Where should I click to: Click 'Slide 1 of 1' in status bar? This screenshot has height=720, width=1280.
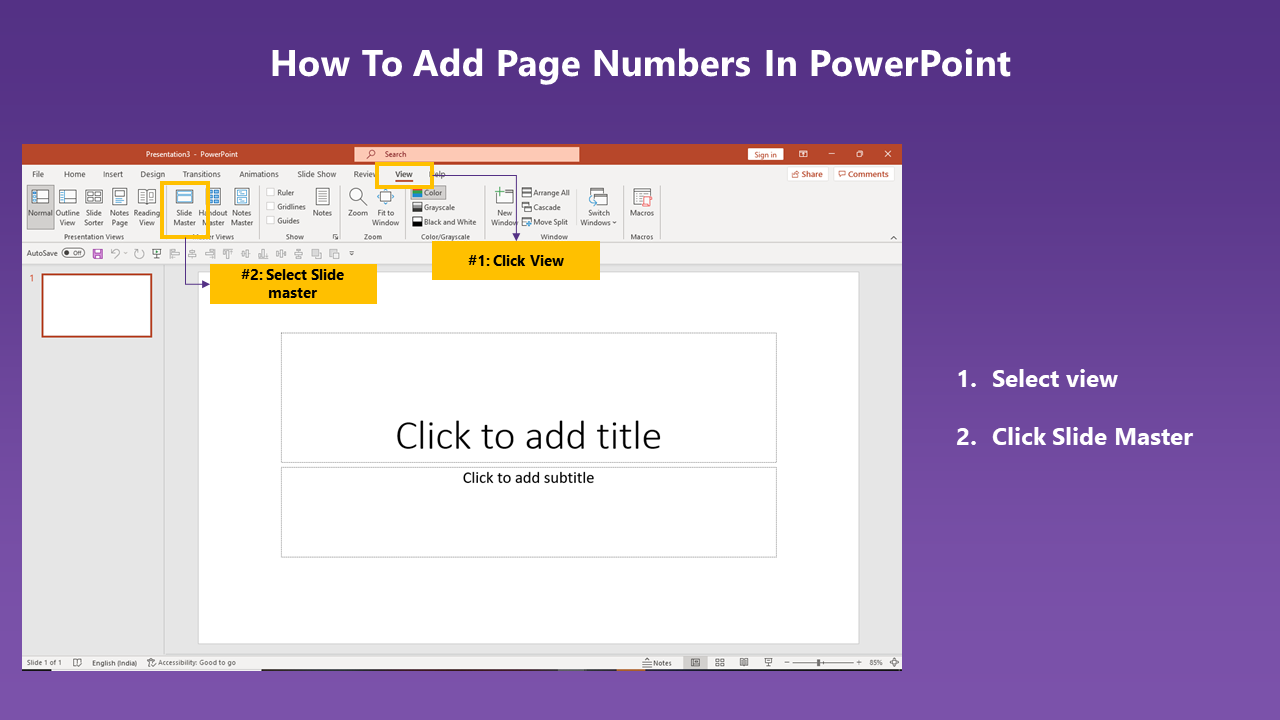[44, 663]
